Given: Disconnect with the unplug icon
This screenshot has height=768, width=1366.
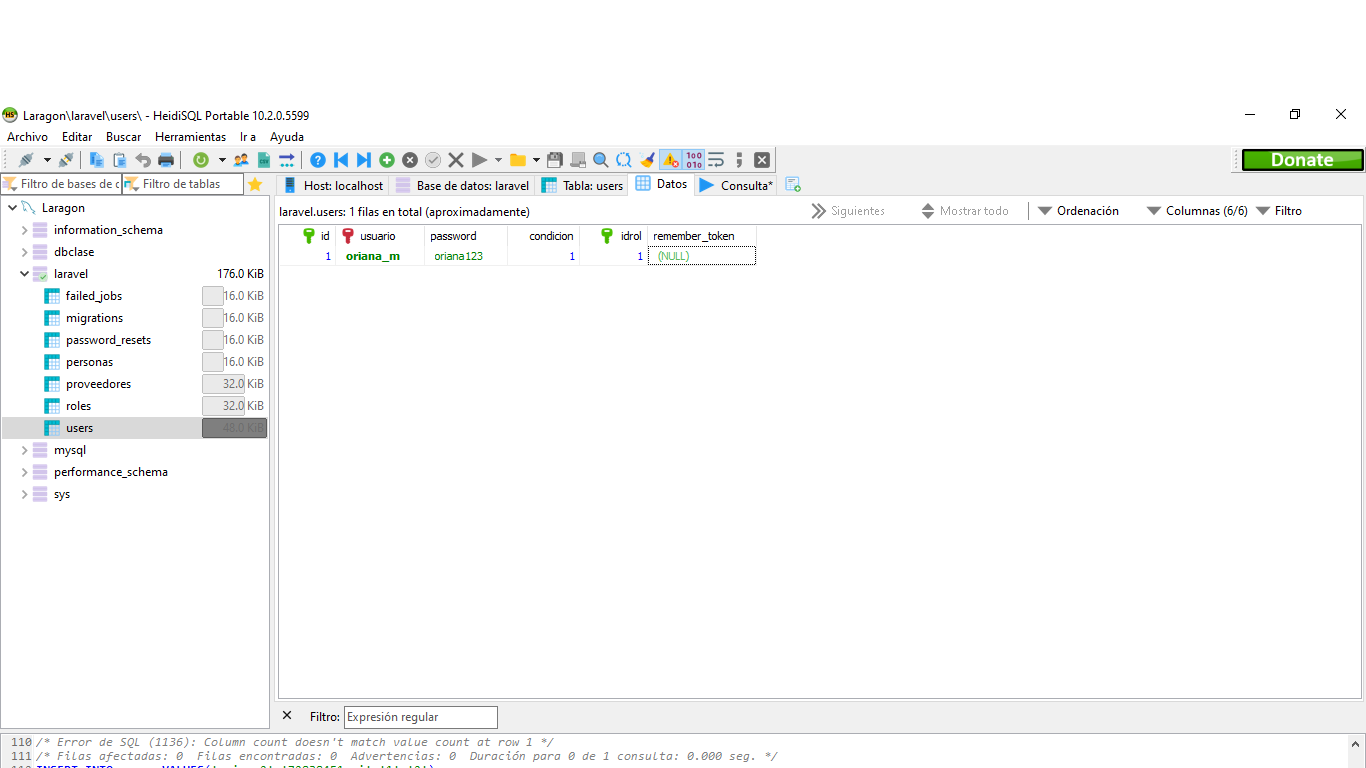Looking at the screenshot, I should (x=66, y=160).
